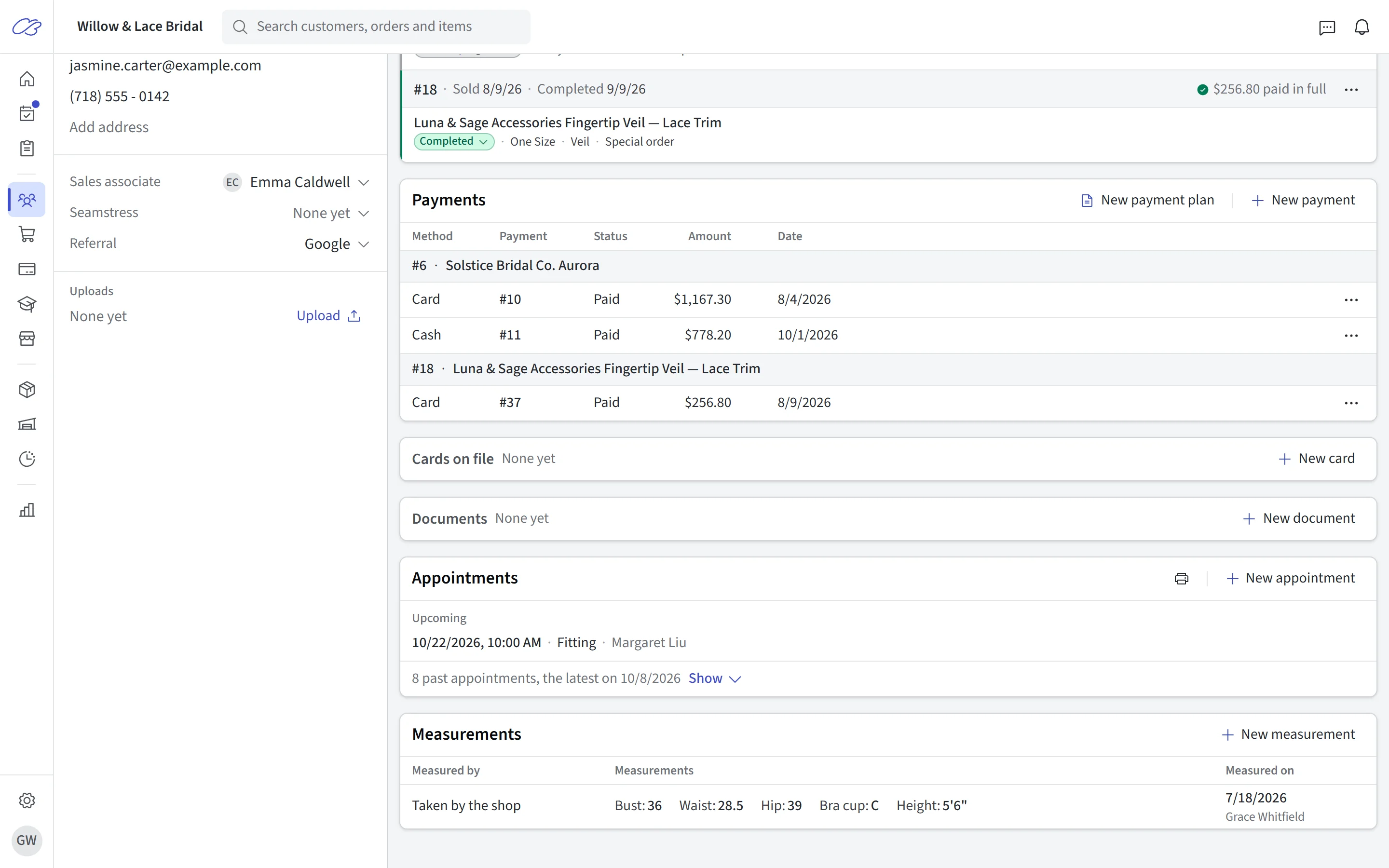Expand the Sales associate Emma Caldwell dropdown

tap(296, 182)
